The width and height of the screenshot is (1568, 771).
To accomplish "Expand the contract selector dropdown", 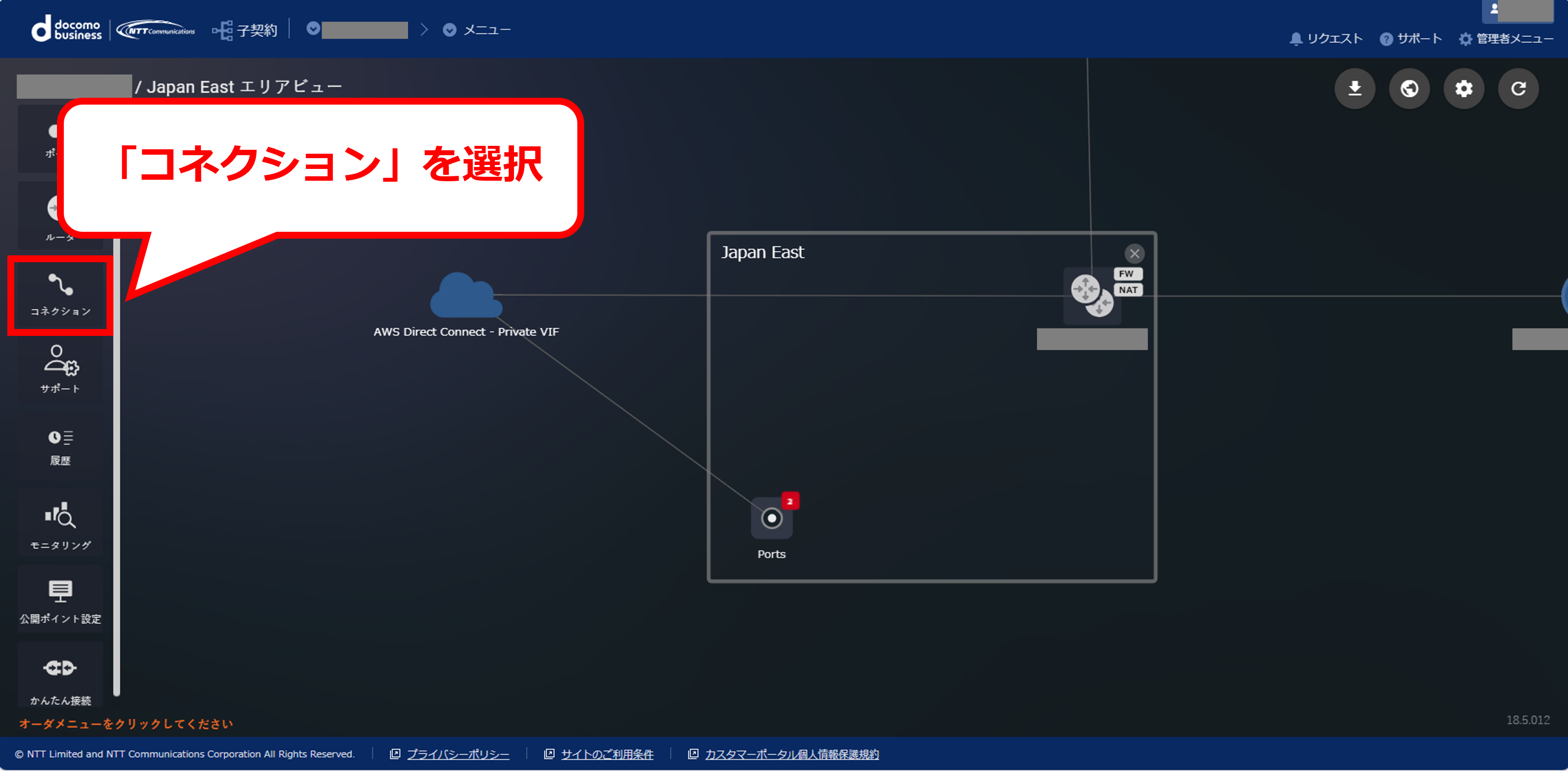I will click(x=314, y=28).
